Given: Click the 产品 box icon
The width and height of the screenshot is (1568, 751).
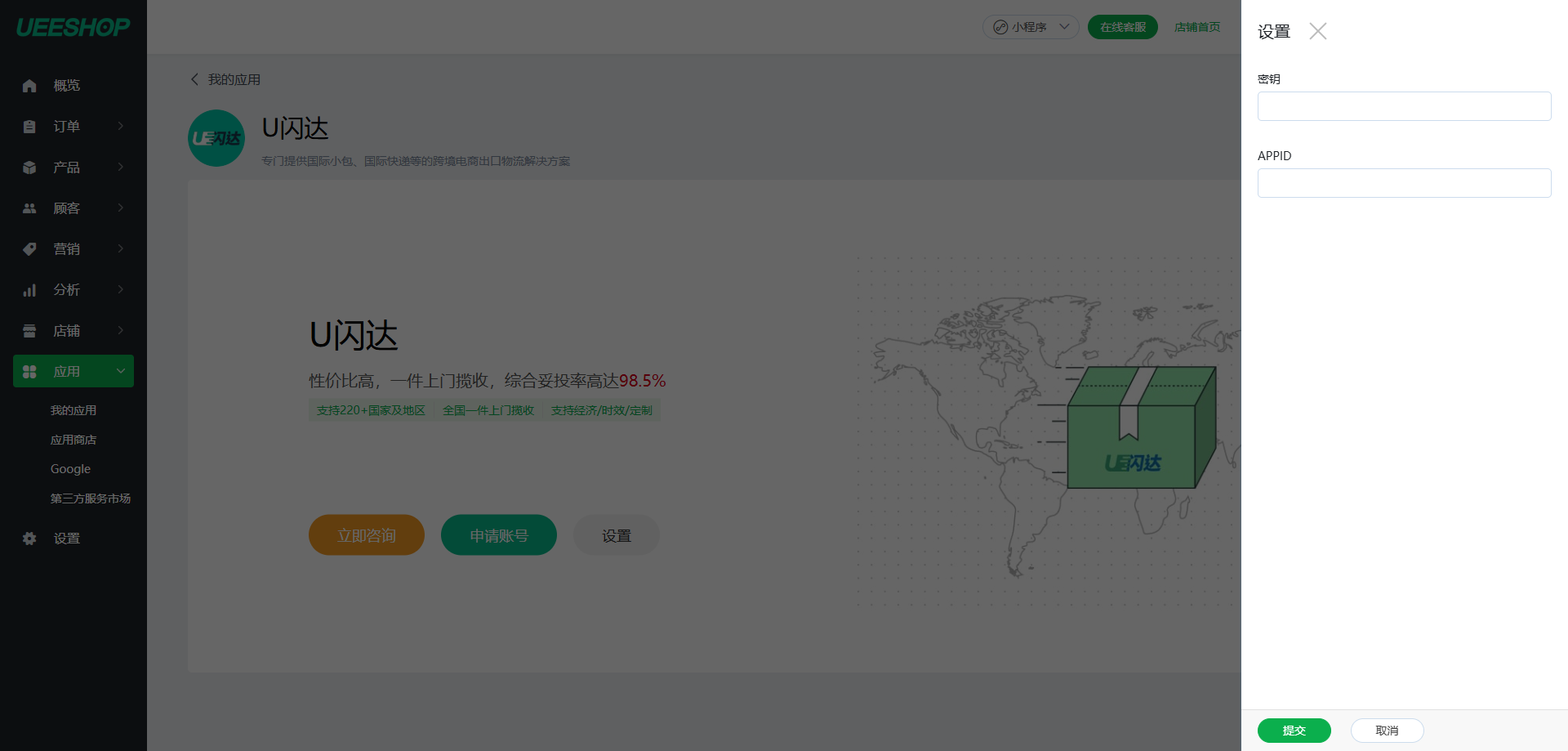Looking at the screenshot, I should pyautogui.click(x=29, y=168).
